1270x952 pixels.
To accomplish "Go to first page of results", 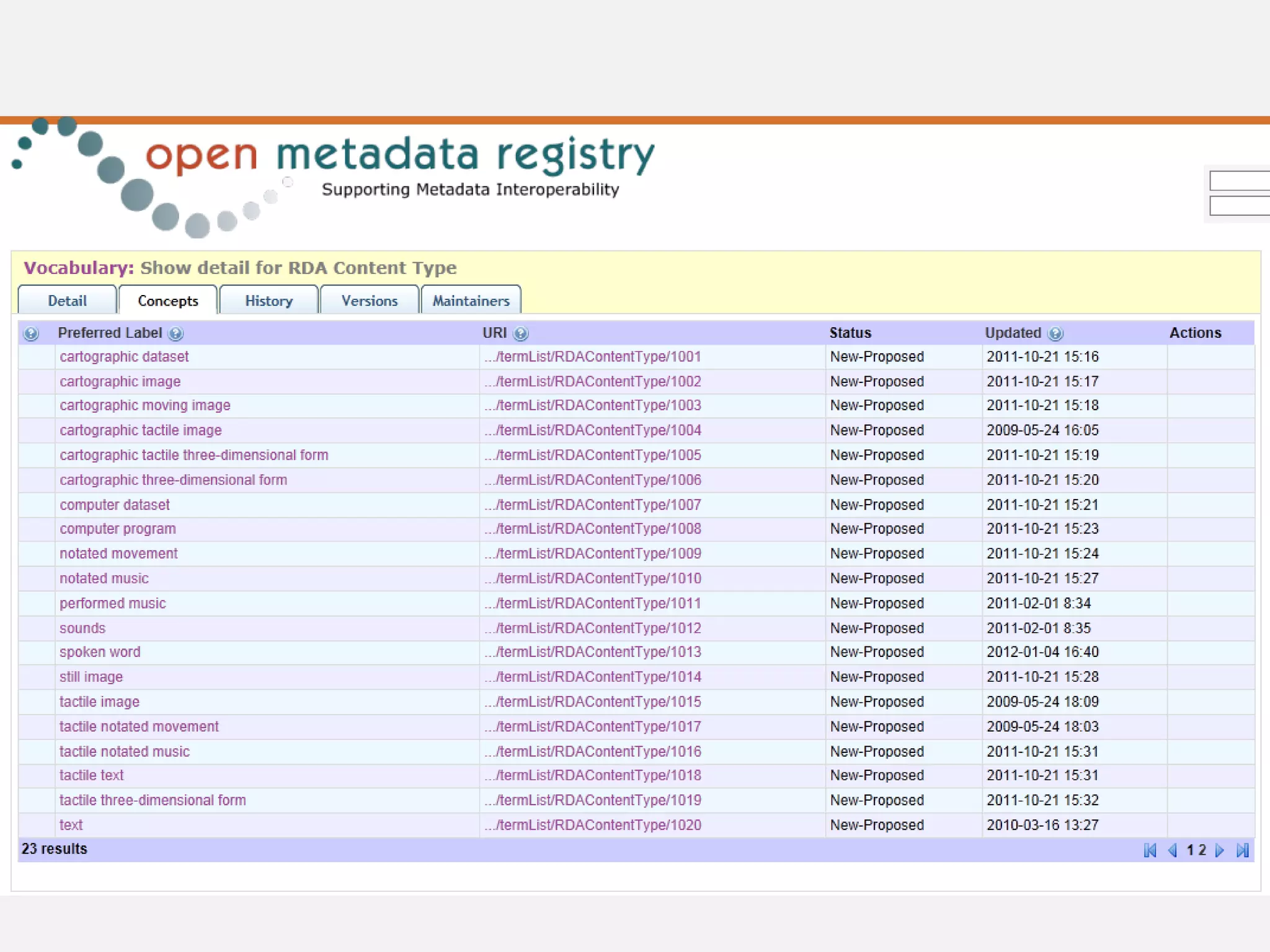I will pos(1150,850).
